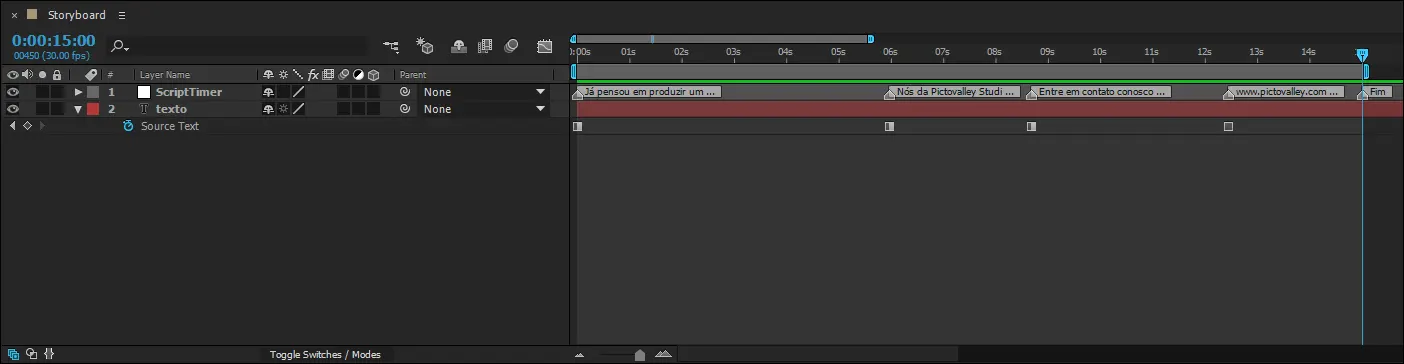Select the ScriptTimer layer name
The width and height of the screenshot is (1404, 364).
click(189, 92)
